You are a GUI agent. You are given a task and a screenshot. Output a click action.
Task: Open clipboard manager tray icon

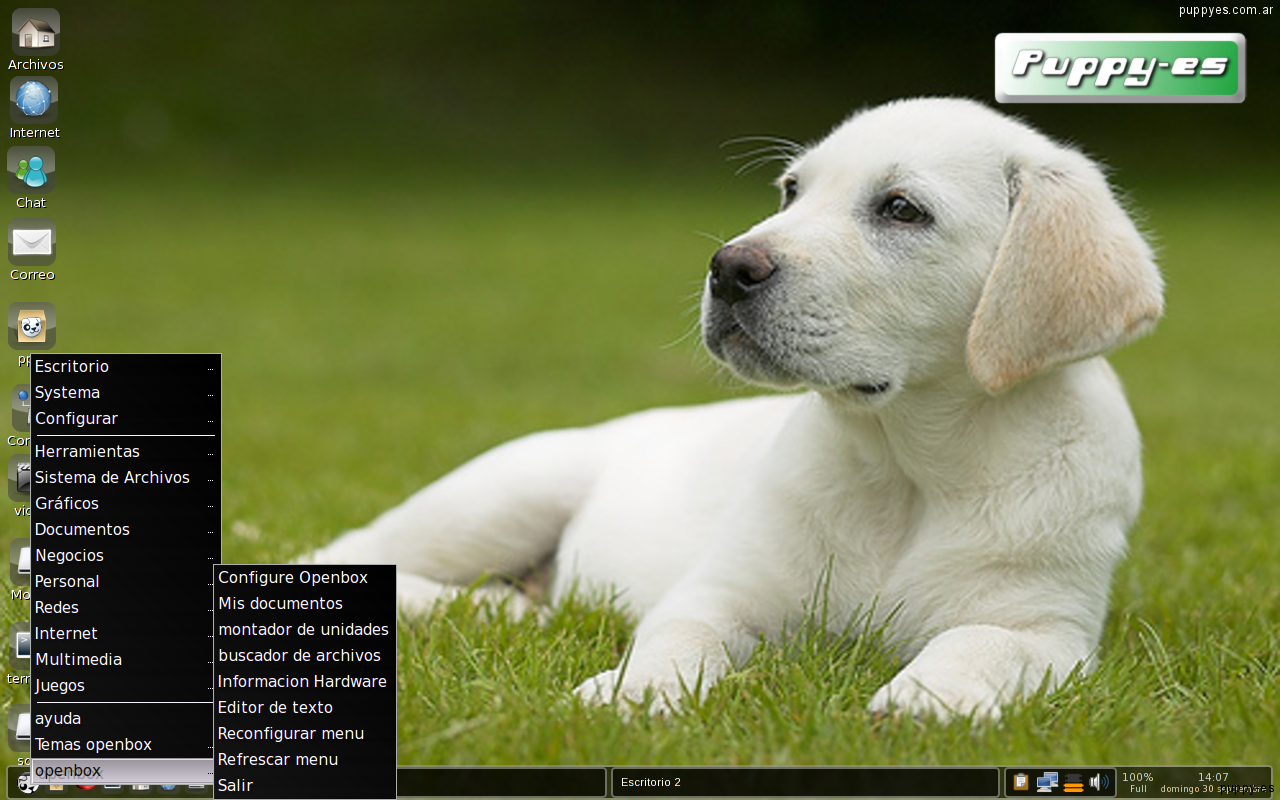tap(1021, 782)
